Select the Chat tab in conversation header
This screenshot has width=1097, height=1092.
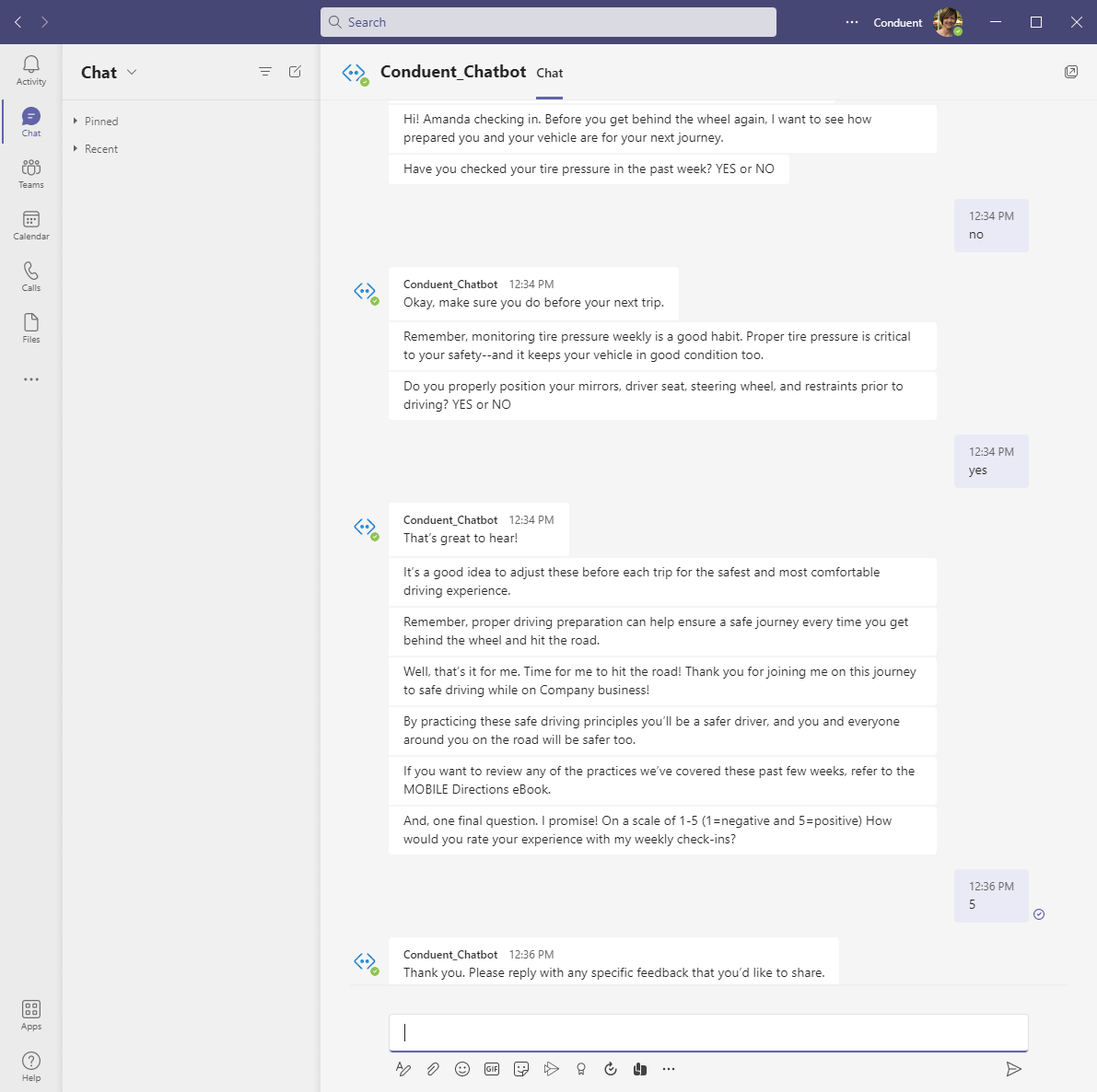[549, 73]
